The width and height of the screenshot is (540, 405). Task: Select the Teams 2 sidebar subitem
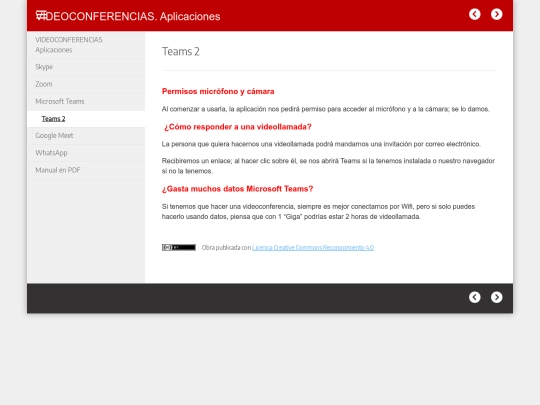[86, 119]
